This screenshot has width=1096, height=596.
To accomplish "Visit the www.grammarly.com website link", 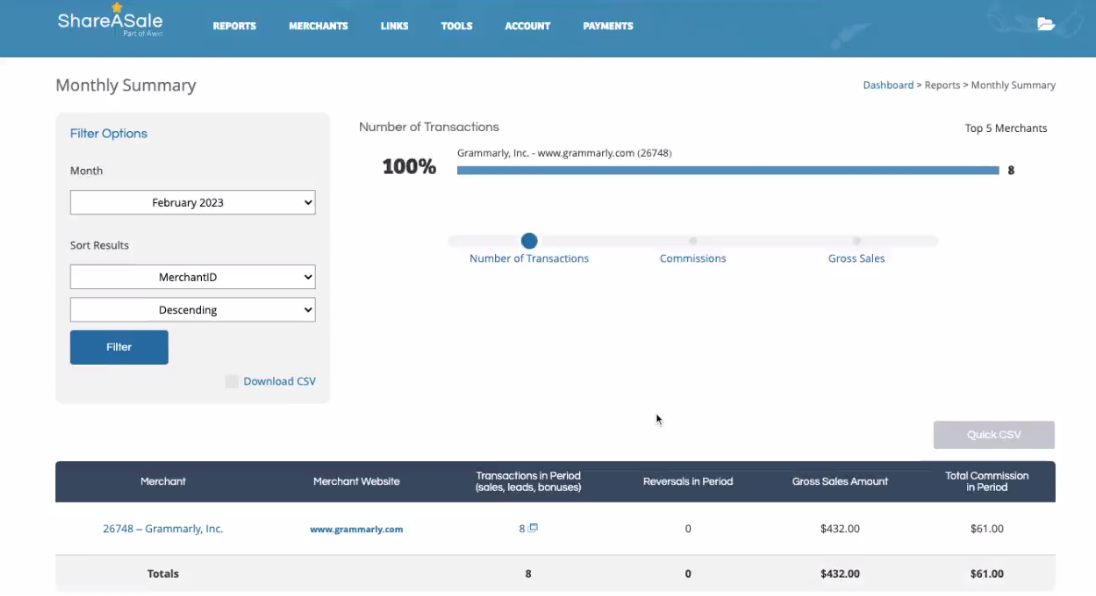I will (356, 529).
